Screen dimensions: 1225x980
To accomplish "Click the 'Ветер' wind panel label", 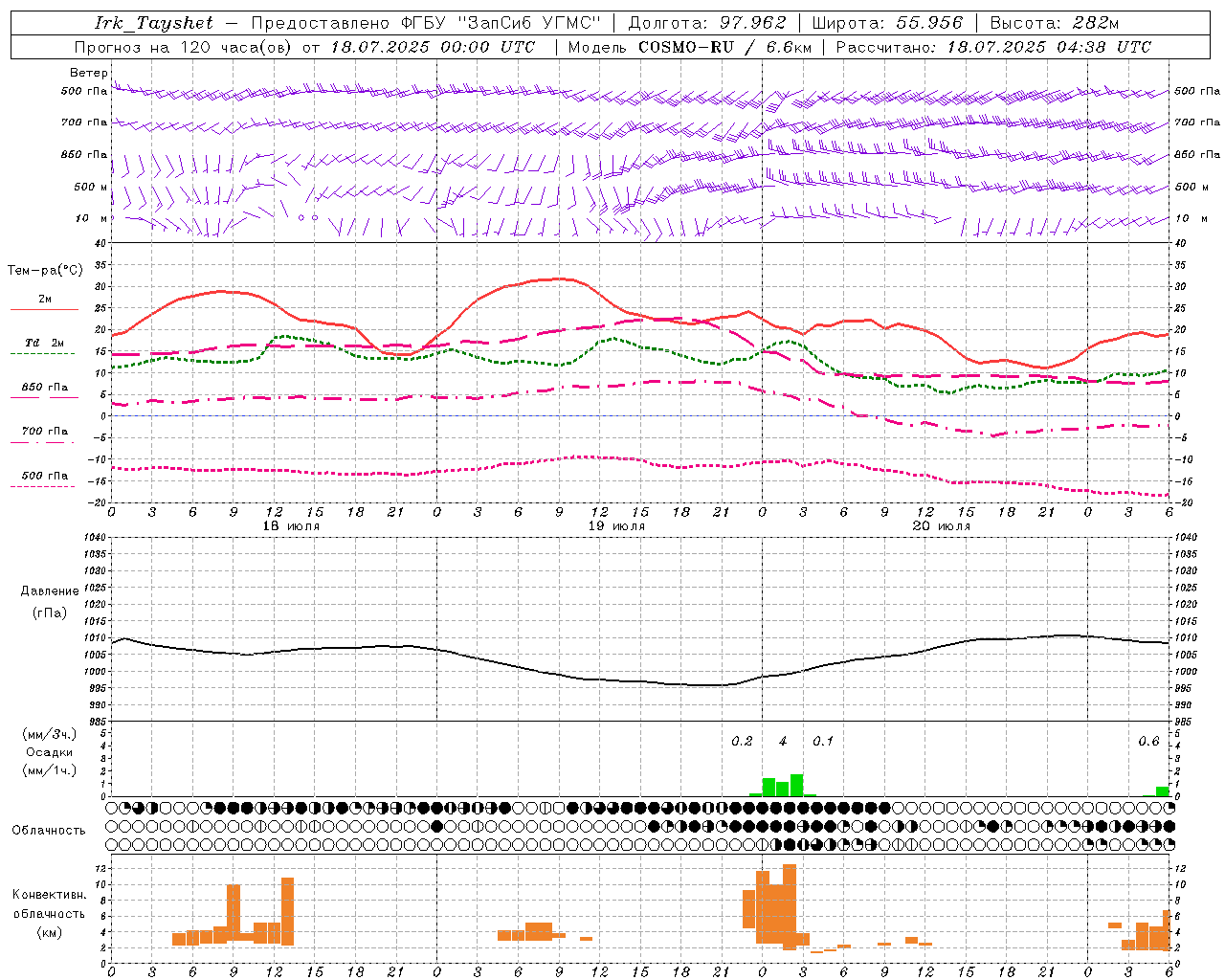I will pyautogui.click(x=88, y=73).
